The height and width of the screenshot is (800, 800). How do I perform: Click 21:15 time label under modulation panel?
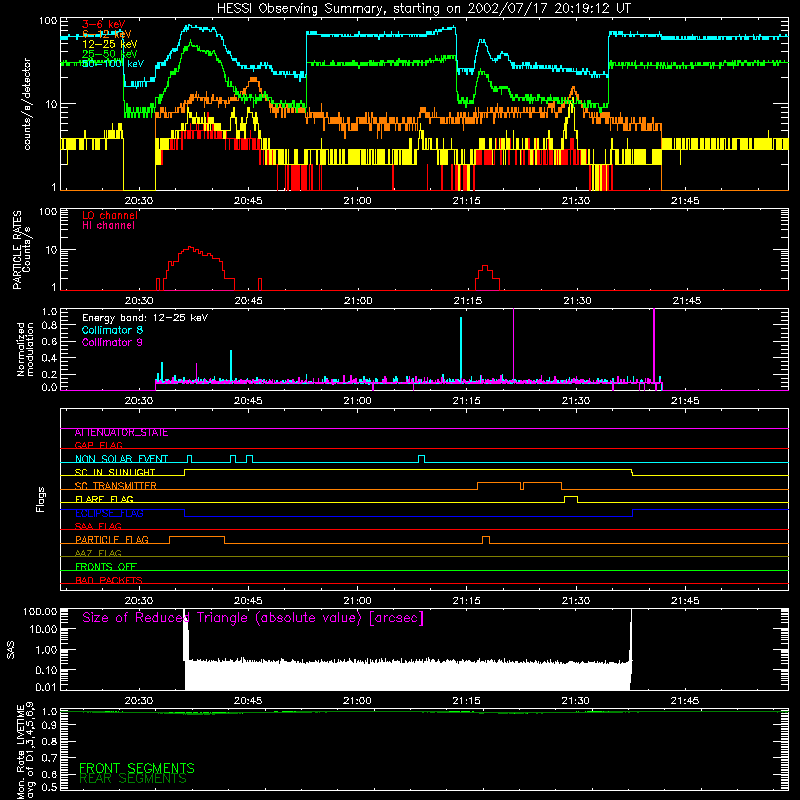pyautogui.click(x=466, y=401)
